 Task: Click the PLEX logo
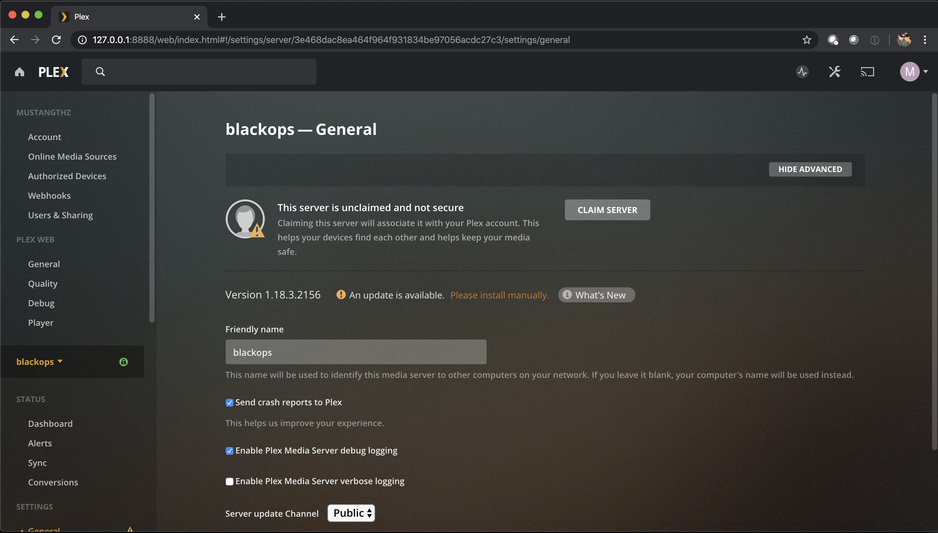[53, 72]
